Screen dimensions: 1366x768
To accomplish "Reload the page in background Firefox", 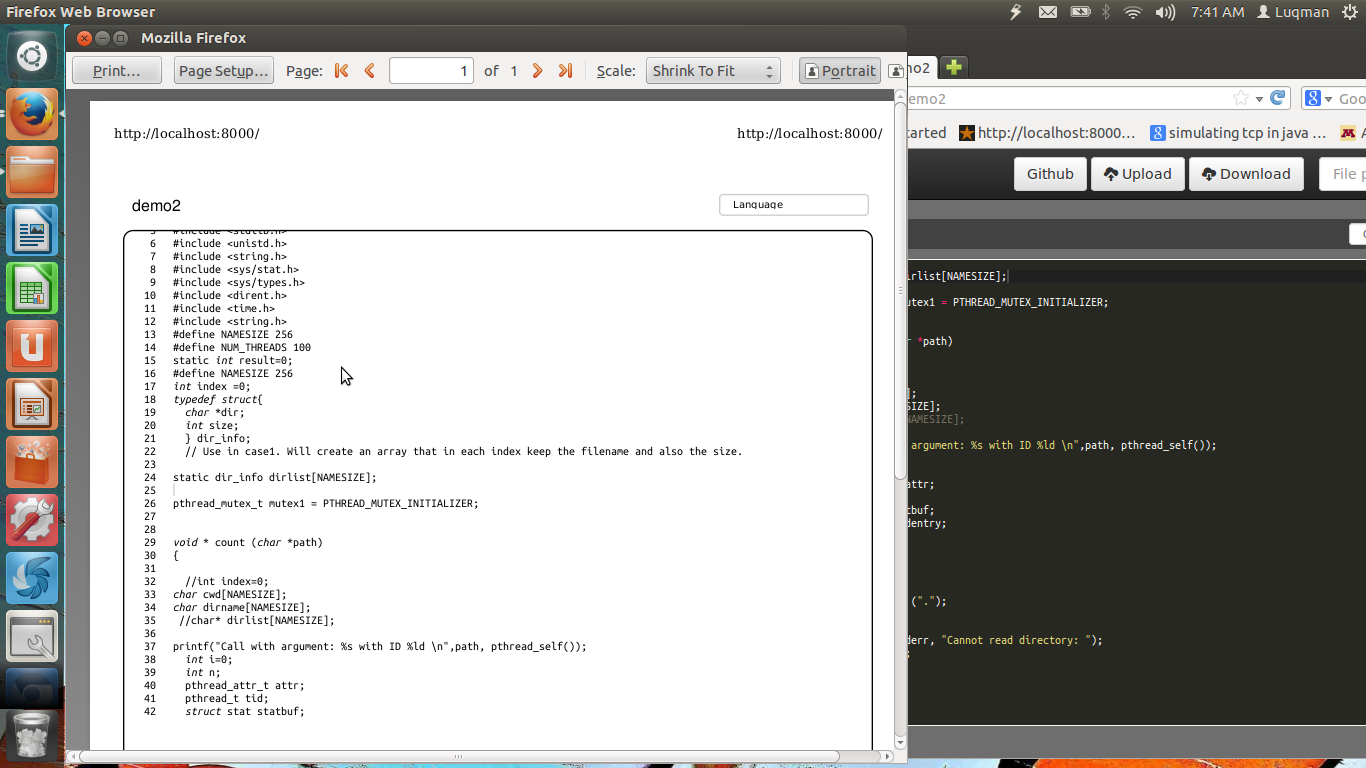I will coord(1277,98).
